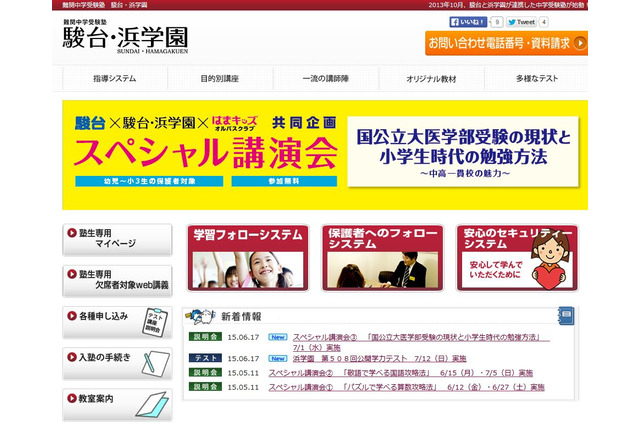Click the New badge on スペシャル講演会③ row
Screen dimensions: 640x426
coord(278,337)
